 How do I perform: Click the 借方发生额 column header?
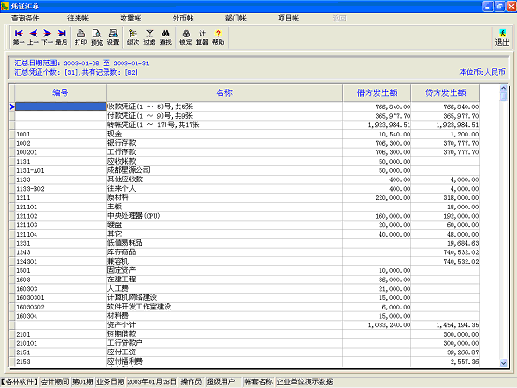coord(377,93)
